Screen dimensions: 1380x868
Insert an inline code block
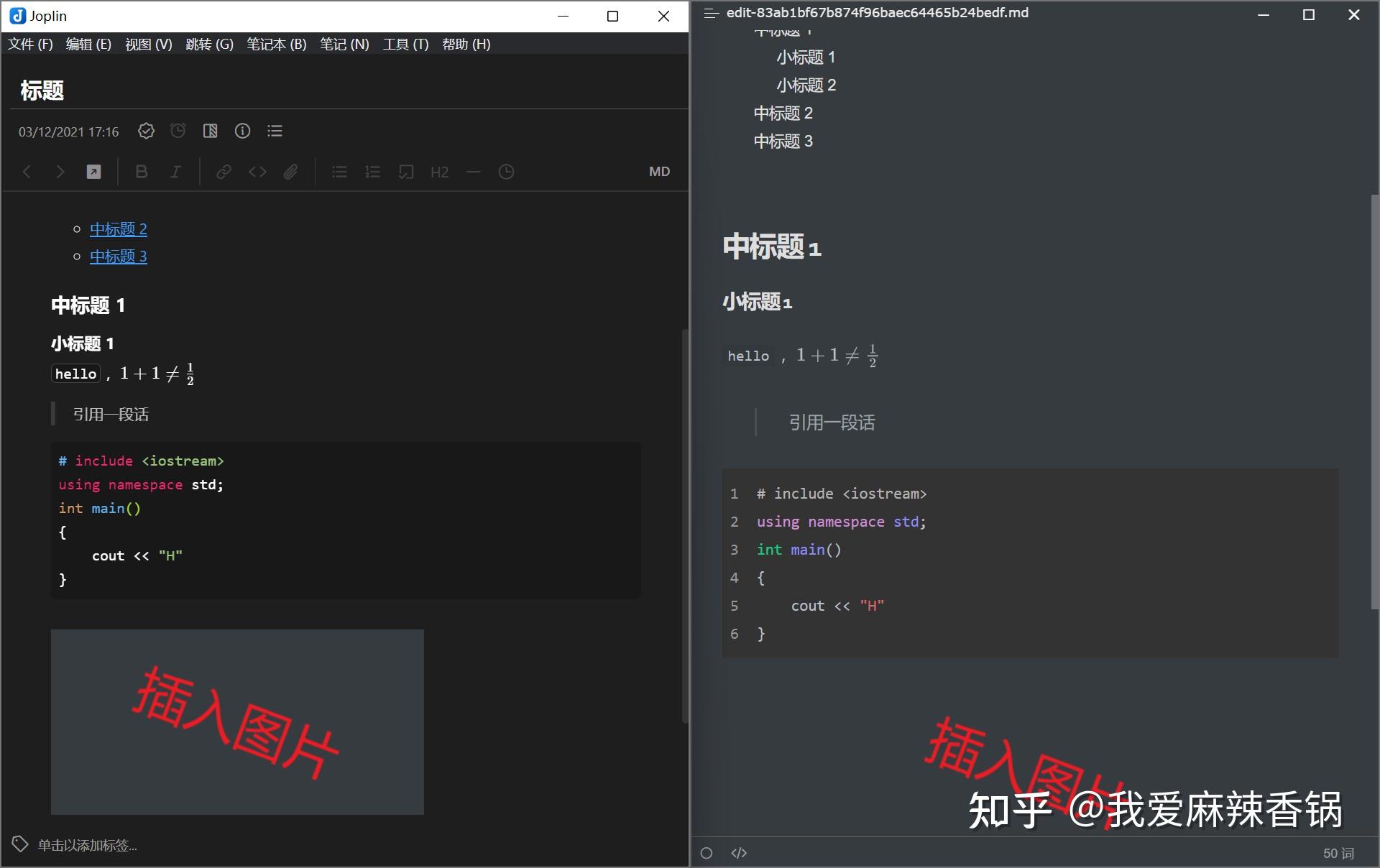tap(257, 172)
